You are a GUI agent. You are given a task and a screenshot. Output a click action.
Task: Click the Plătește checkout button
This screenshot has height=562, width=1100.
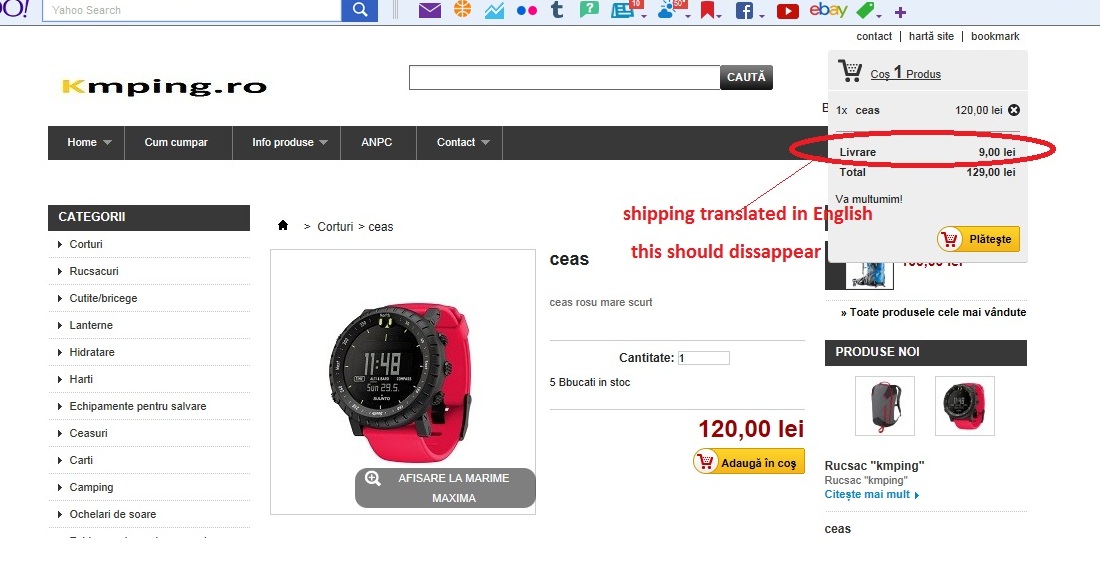(x=979, y=239)
